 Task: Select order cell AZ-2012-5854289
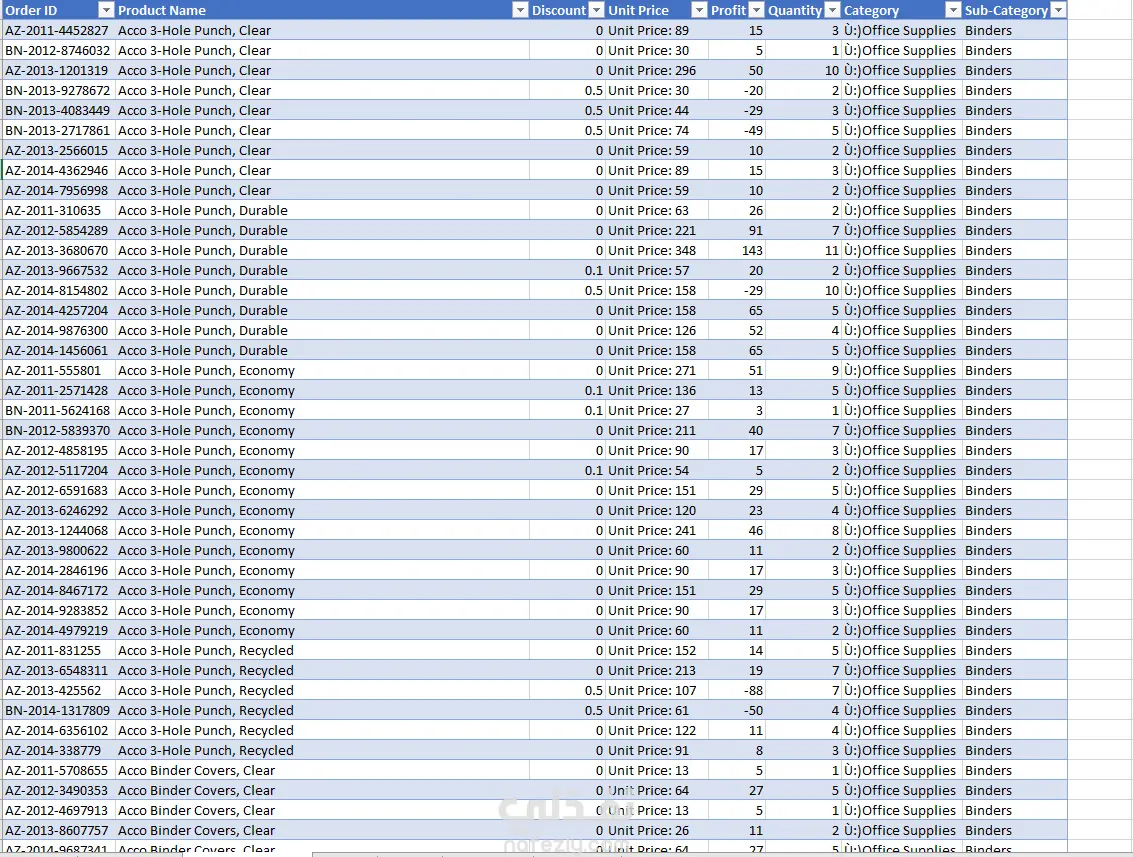[x=58, y=231]
